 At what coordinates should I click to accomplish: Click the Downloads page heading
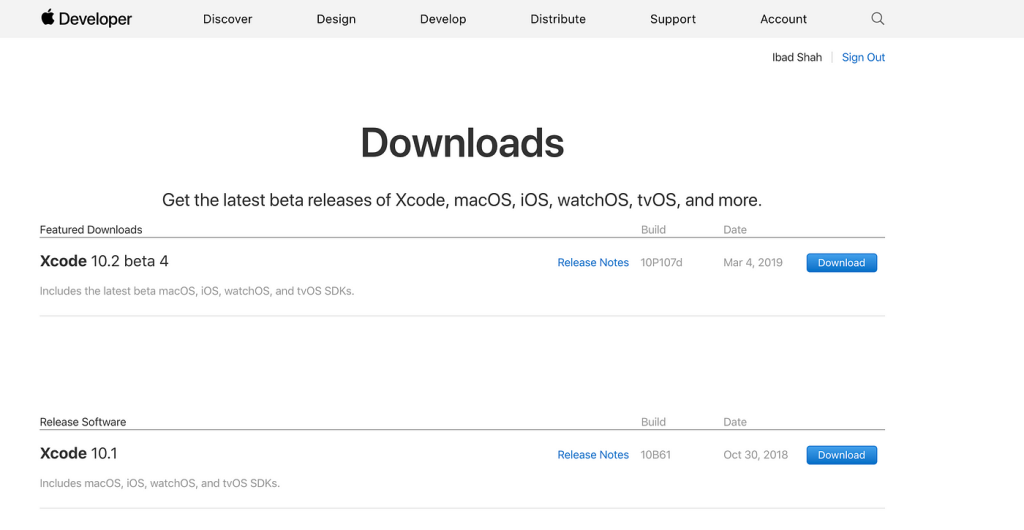pos(462,143)
